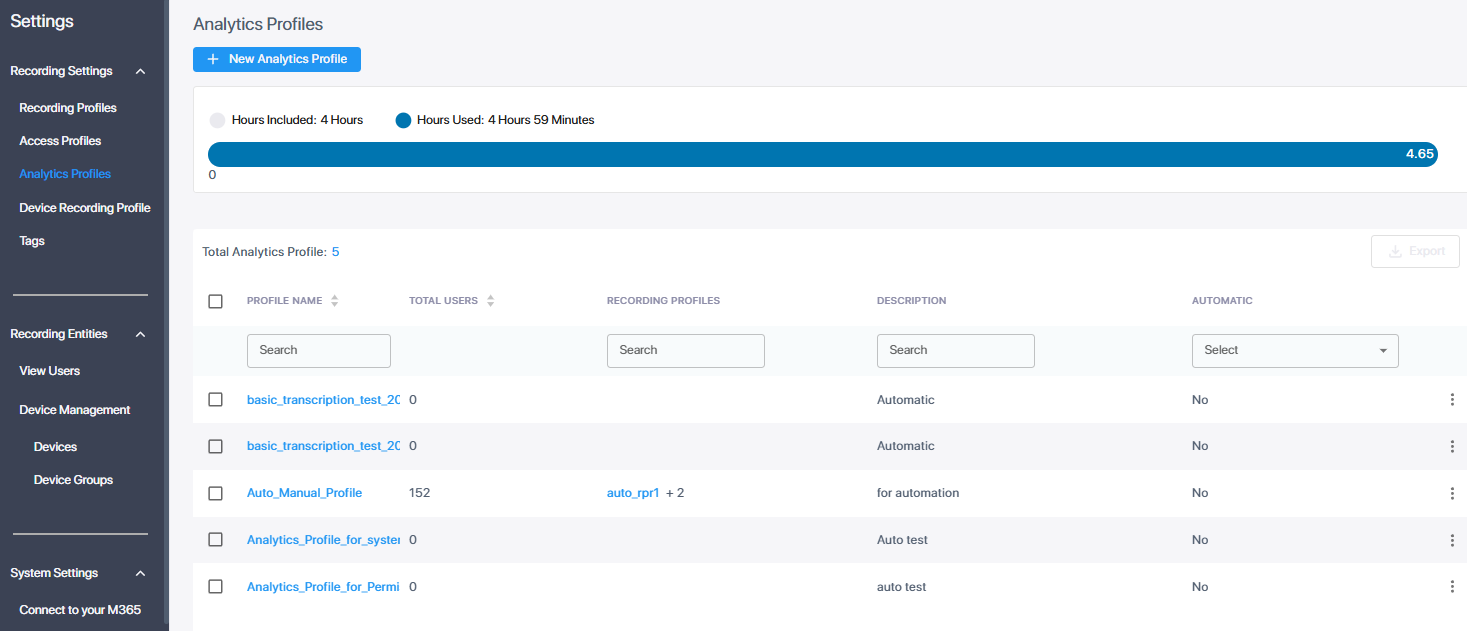Open three-dot menu for Analytics_Profile_for_Permi row
The width and height of the screenshot is (1467, 631).
[x=1452, y=587]
